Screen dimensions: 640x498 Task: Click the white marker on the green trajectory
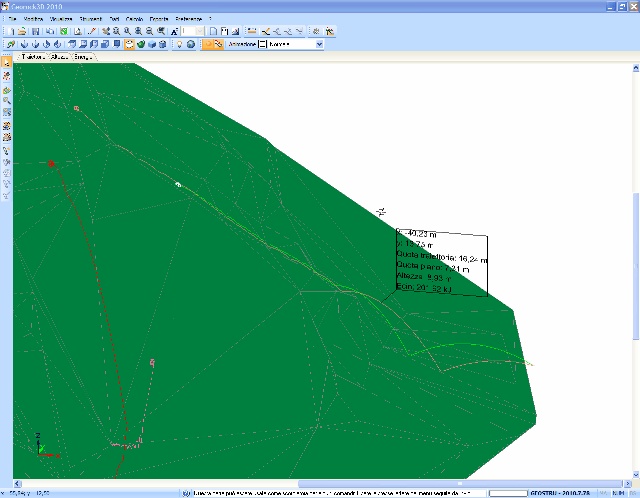coord(178,185)
